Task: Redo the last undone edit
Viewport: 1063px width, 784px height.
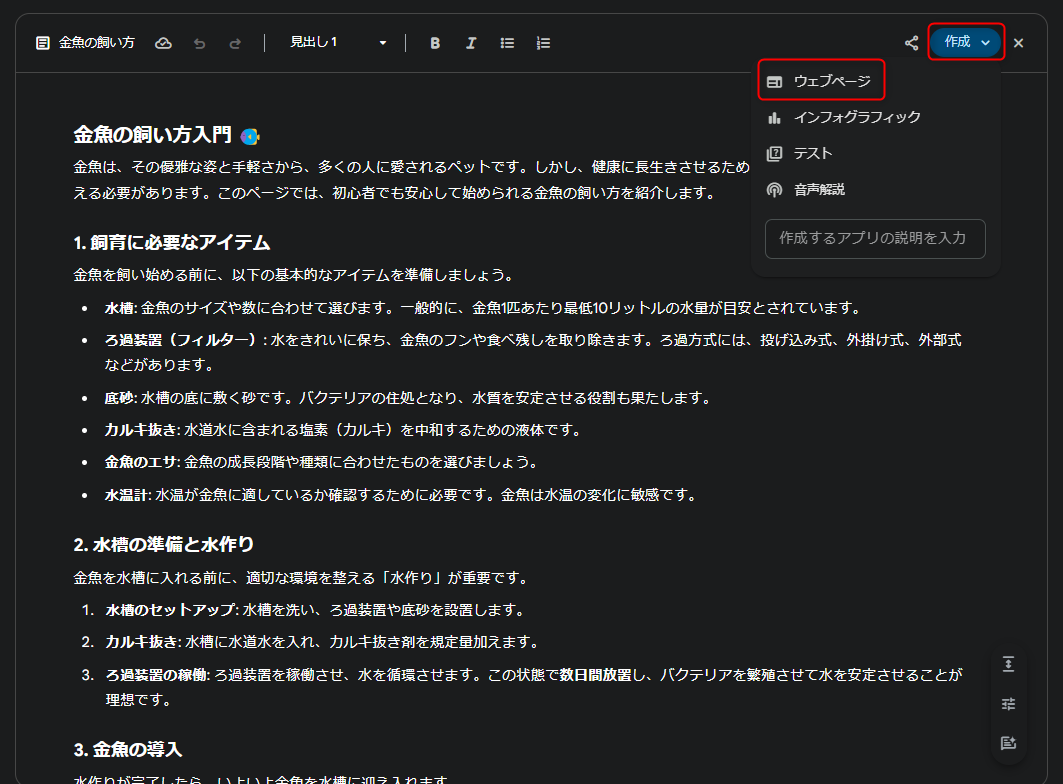Action: click(235, 43)
